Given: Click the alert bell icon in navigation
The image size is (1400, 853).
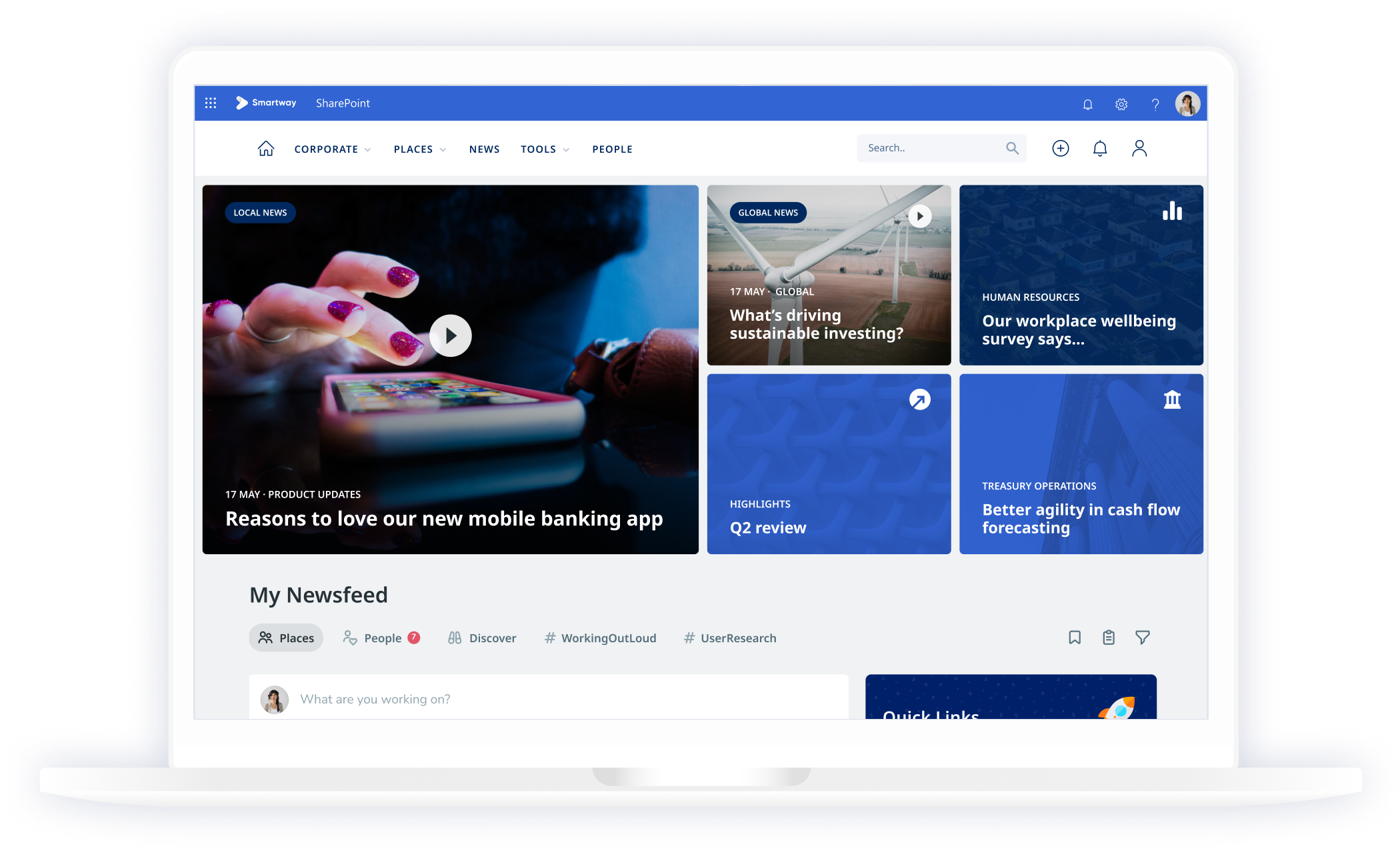Looking at the screenshot, I should coord(1099,149).
